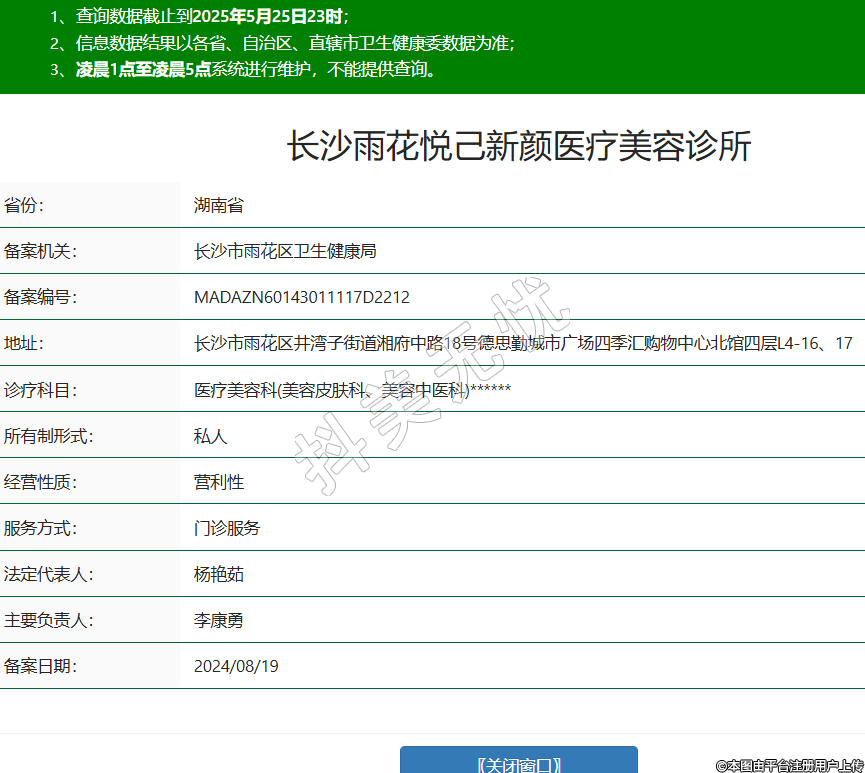Click the 本图由平台注册用户上传 footer text

pos(789,765)
